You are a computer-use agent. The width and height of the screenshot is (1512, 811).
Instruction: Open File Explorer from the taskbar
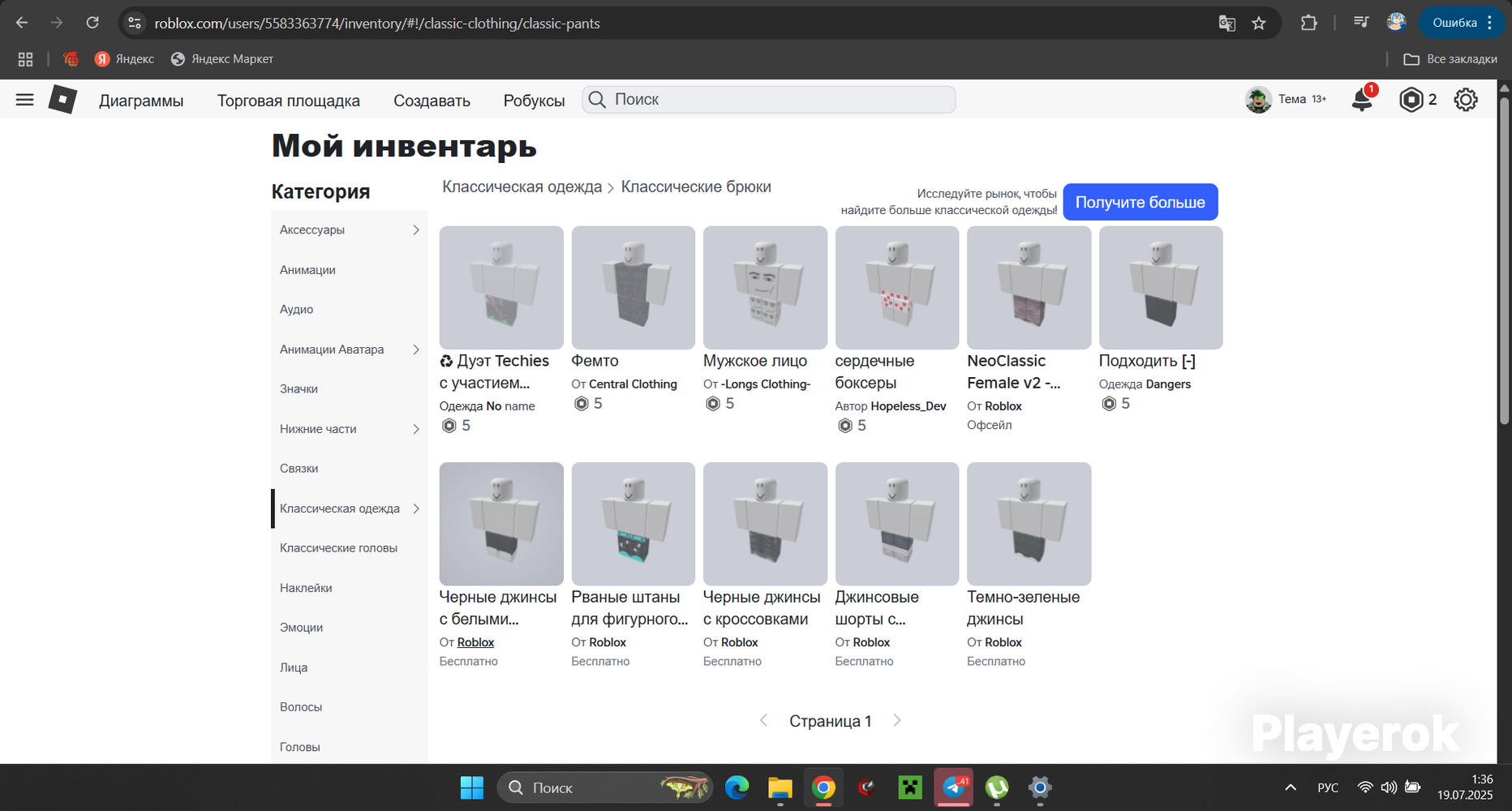tap(780, 787)
